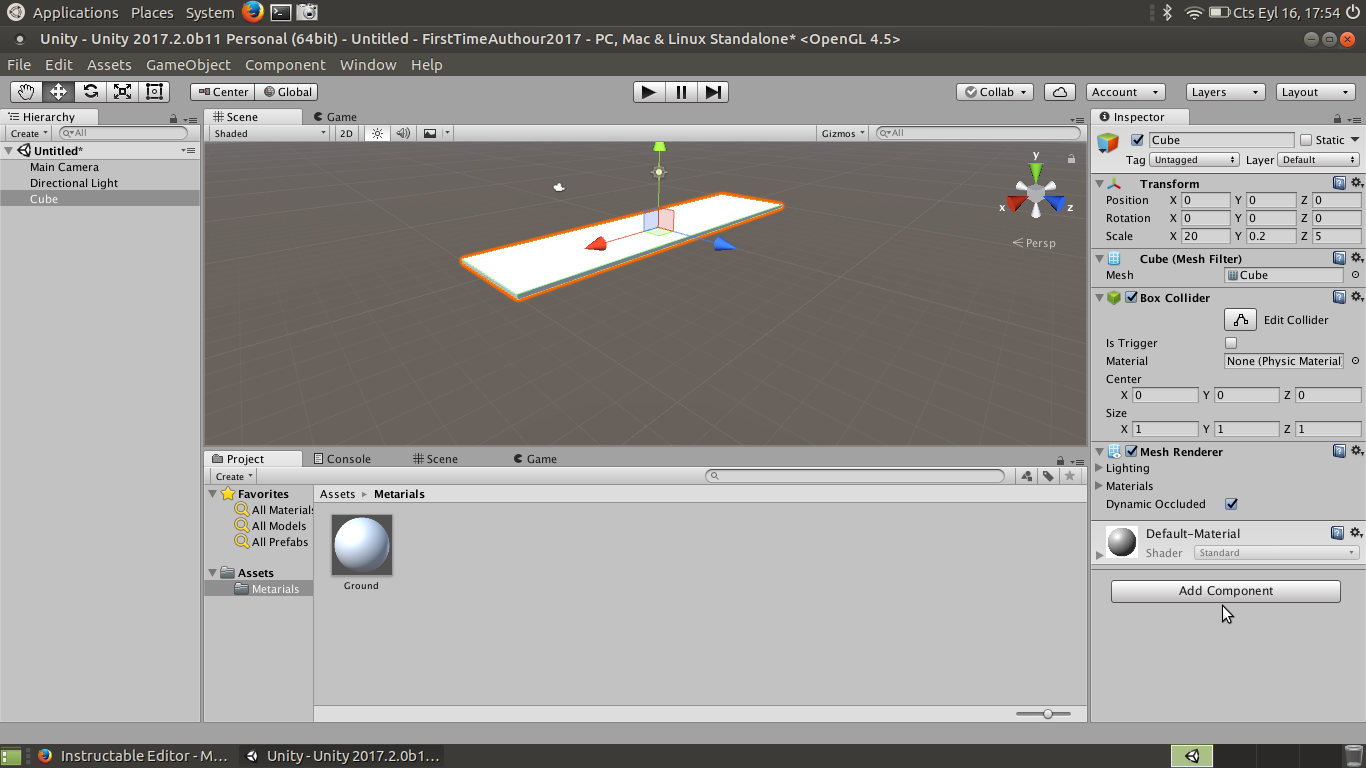Uncheck Dynamic Occluded checkbox

(x=1231, y=504)
